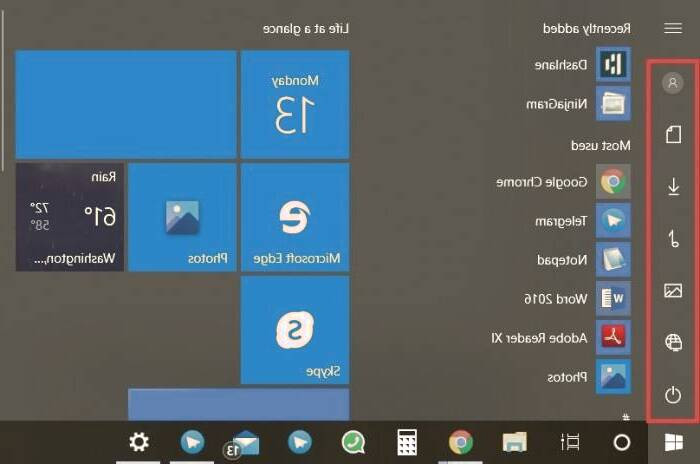Launch Dashlane from Recently added
This screenshot has width=700, height=464.
[x=612, y=65]
